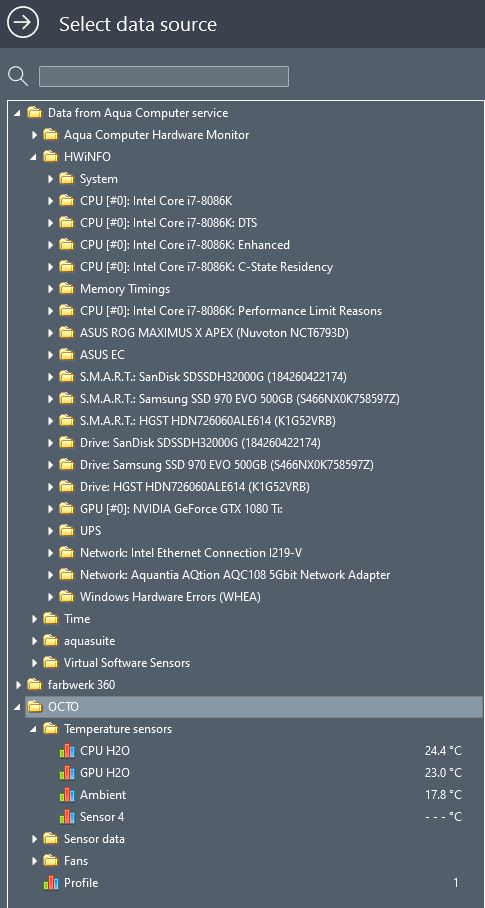
Task: Click into the data source search field
Action: click(164, 76)
